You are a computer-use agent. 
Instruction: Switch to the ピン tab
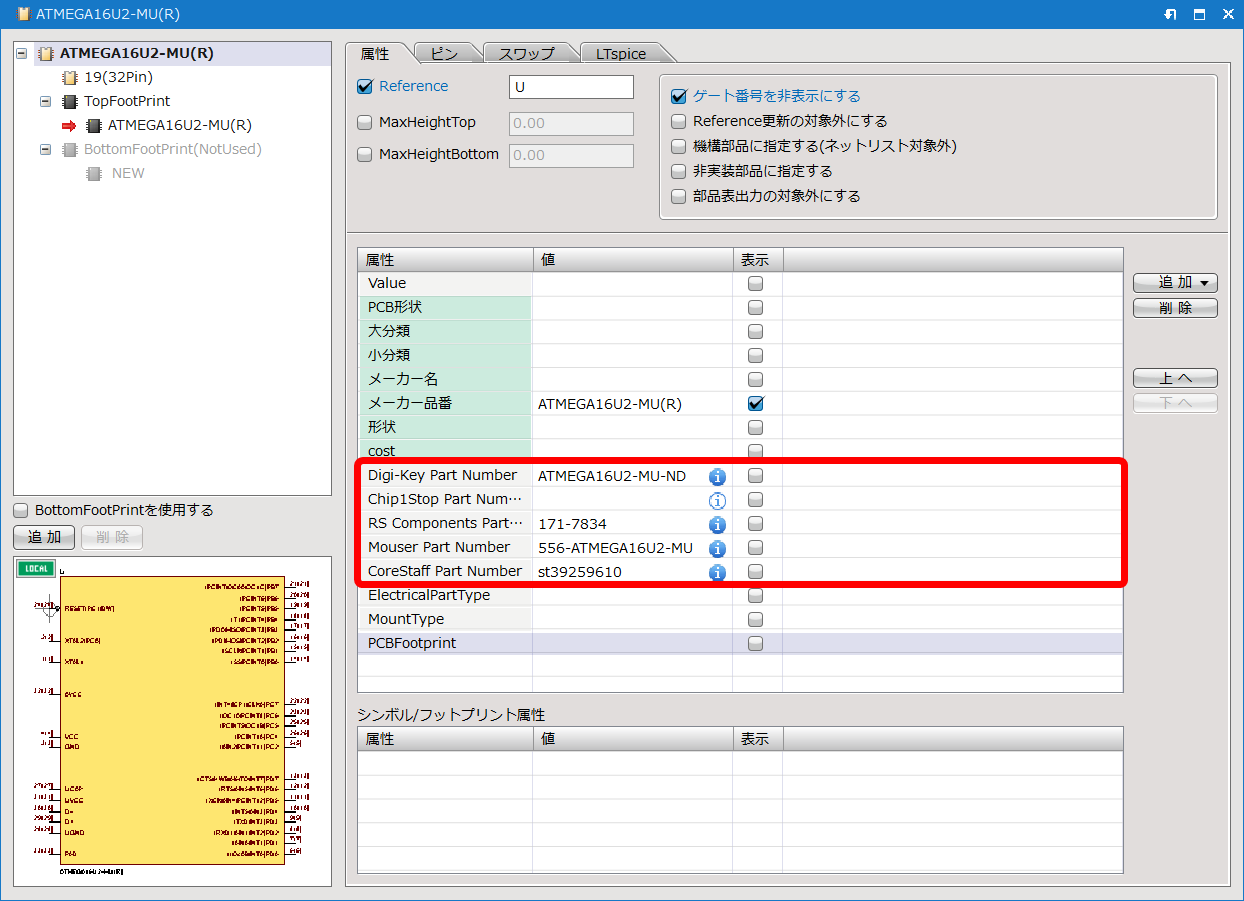pyautogui.click(x=445, y=54)
